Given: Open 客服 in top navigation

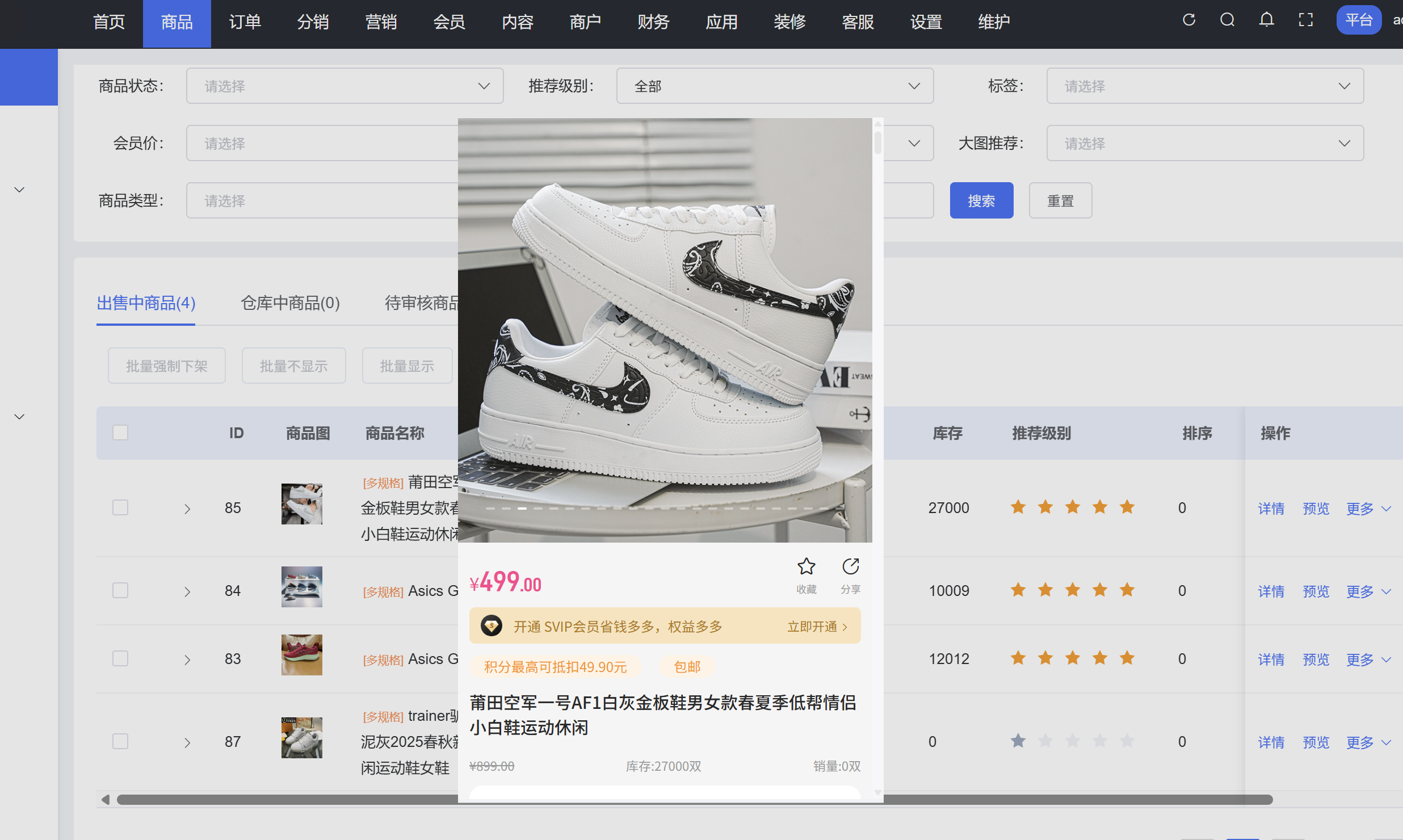Looking at the screenshot, I should tap(858, 22).
